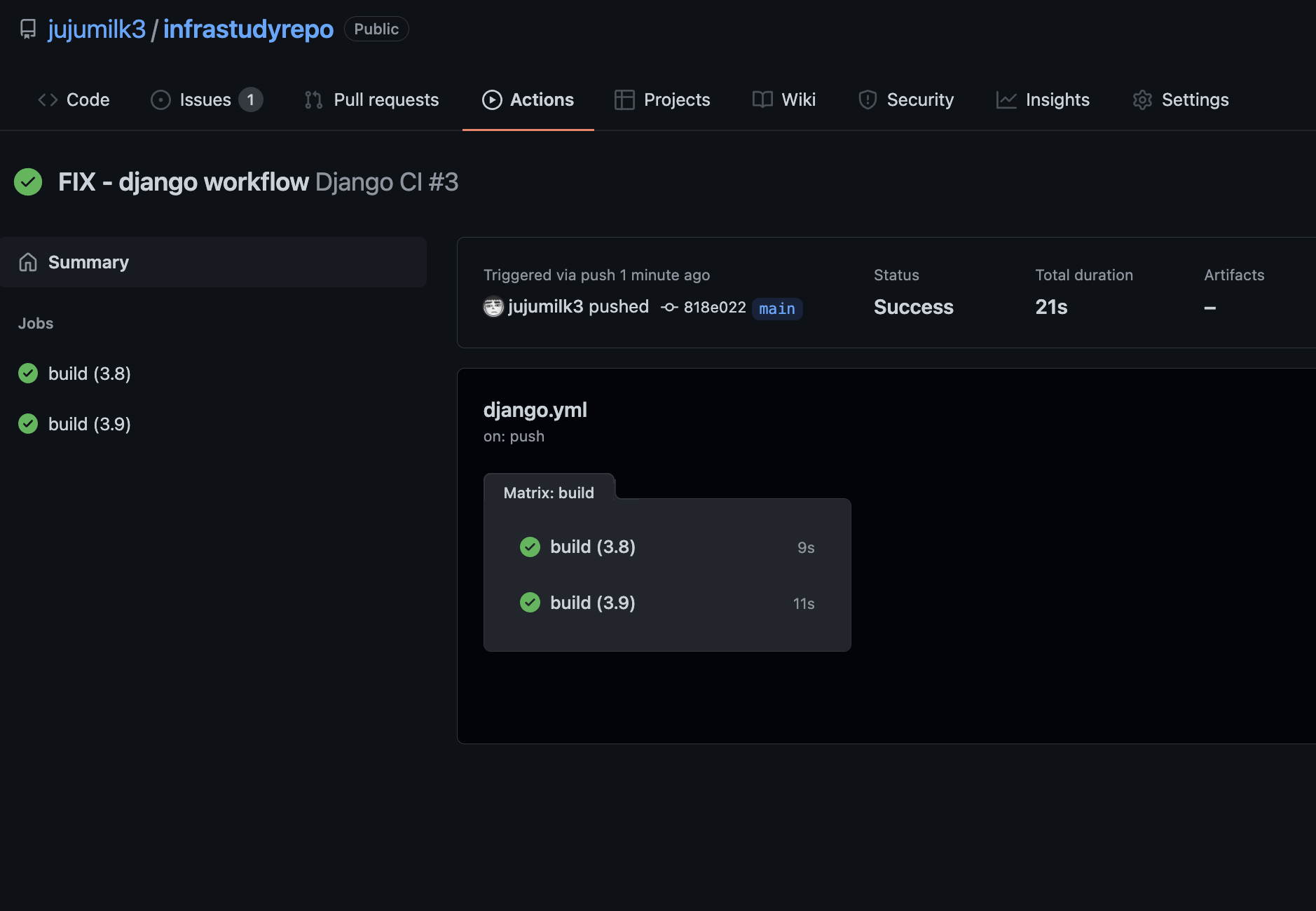Open the jujumilk3 owner profile link
This screenshot has width=1316, height=911.
[x=97, y=29]
